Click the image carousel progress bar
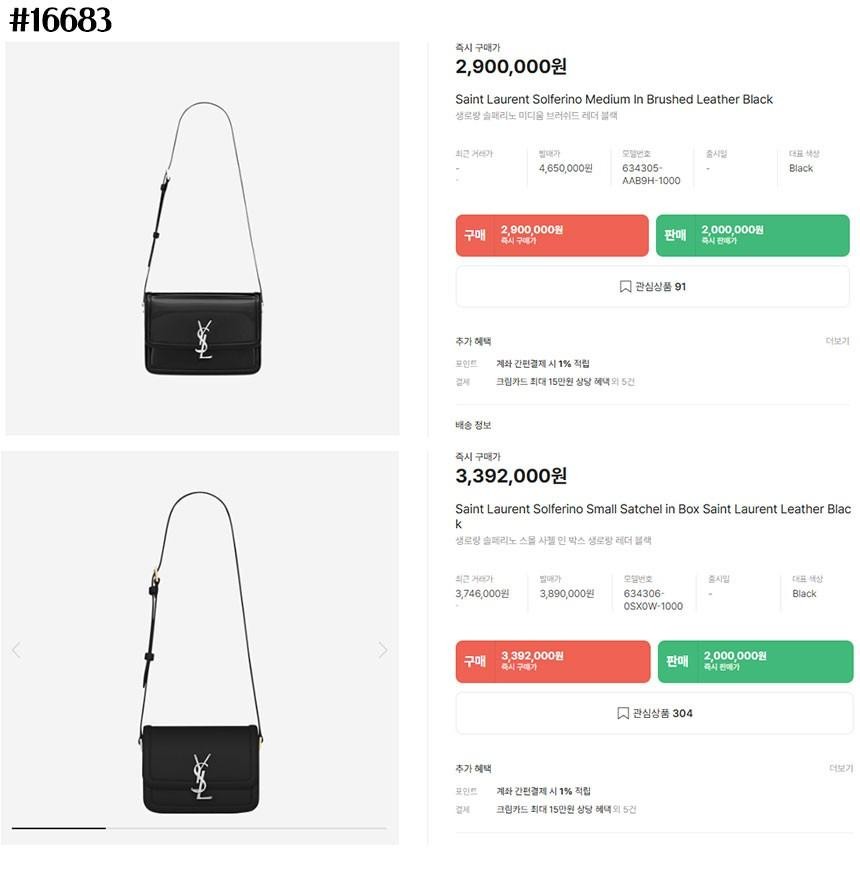 pos(199,828)
